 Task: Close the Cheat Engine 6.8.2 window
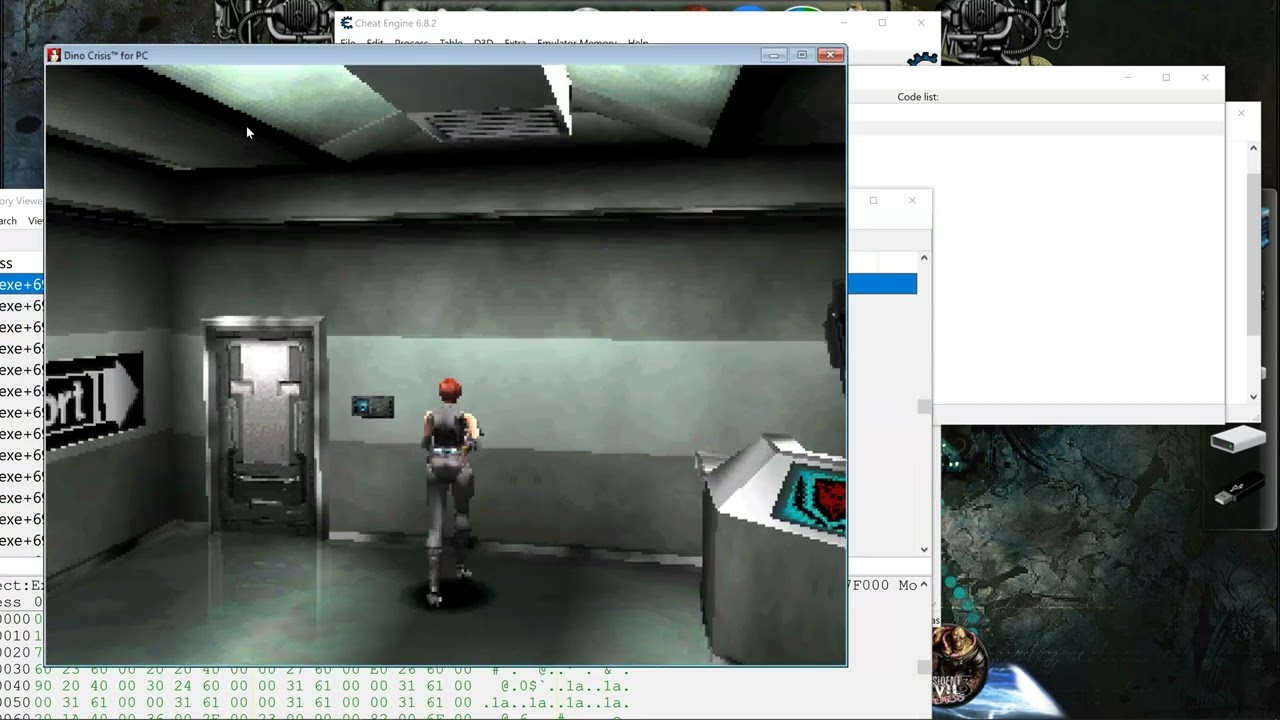click(921, 23)
